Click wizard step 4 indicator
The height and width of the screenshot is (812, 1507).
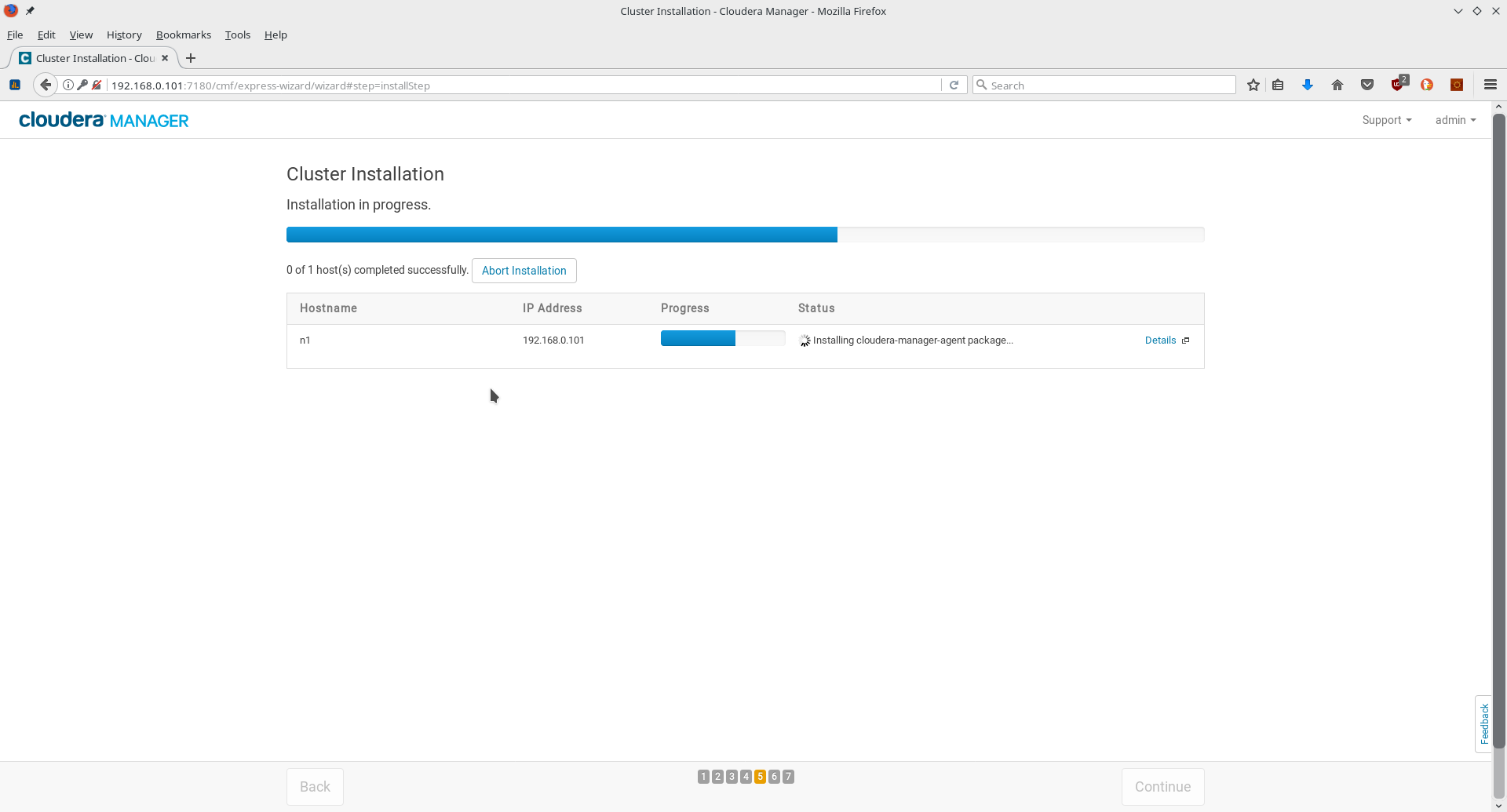pyautogui.click(x=746, y=777)
